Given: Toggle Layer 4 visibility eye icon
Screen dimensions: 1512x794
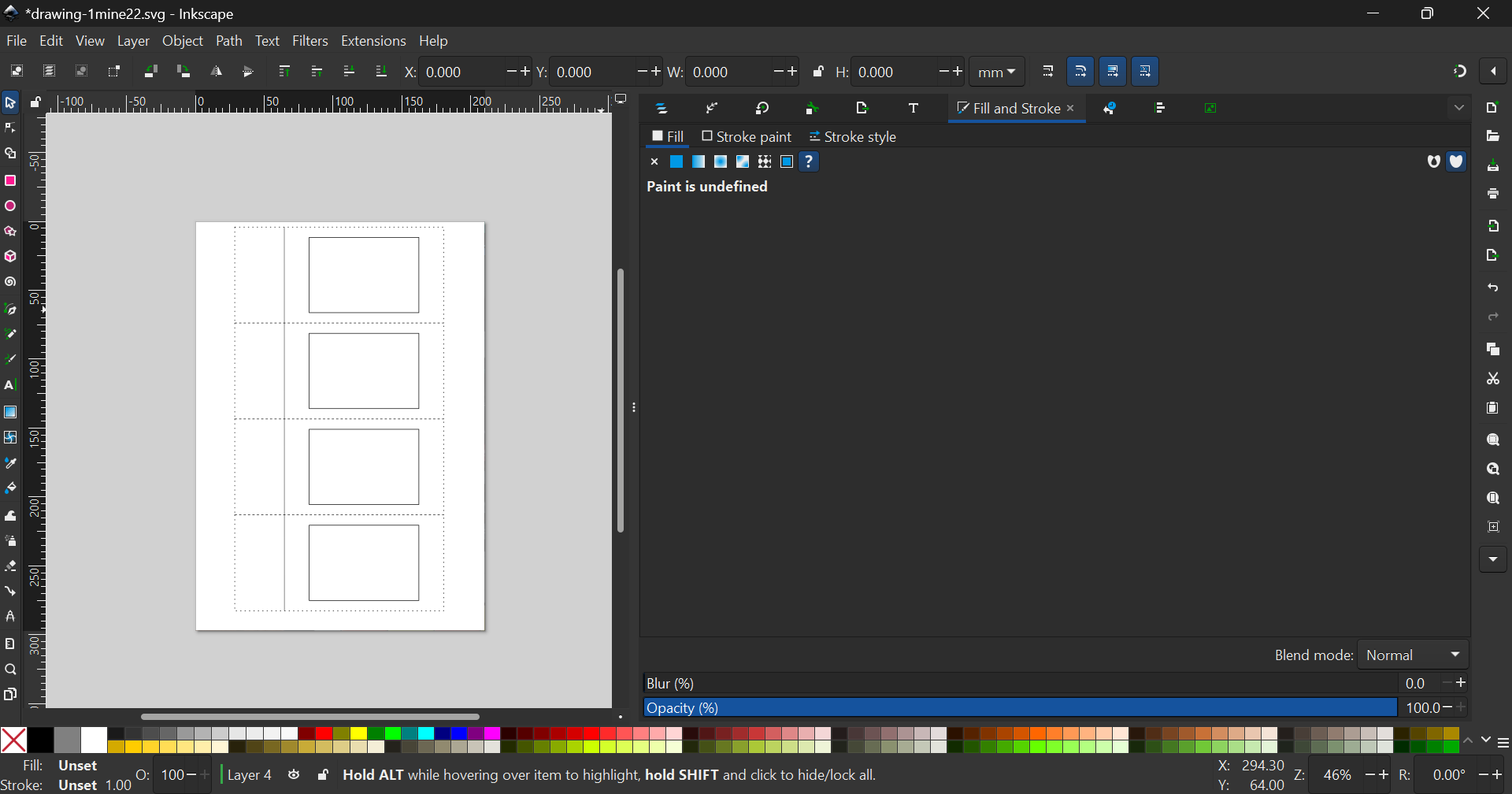Looking at the screenshot, I should 294,775.
